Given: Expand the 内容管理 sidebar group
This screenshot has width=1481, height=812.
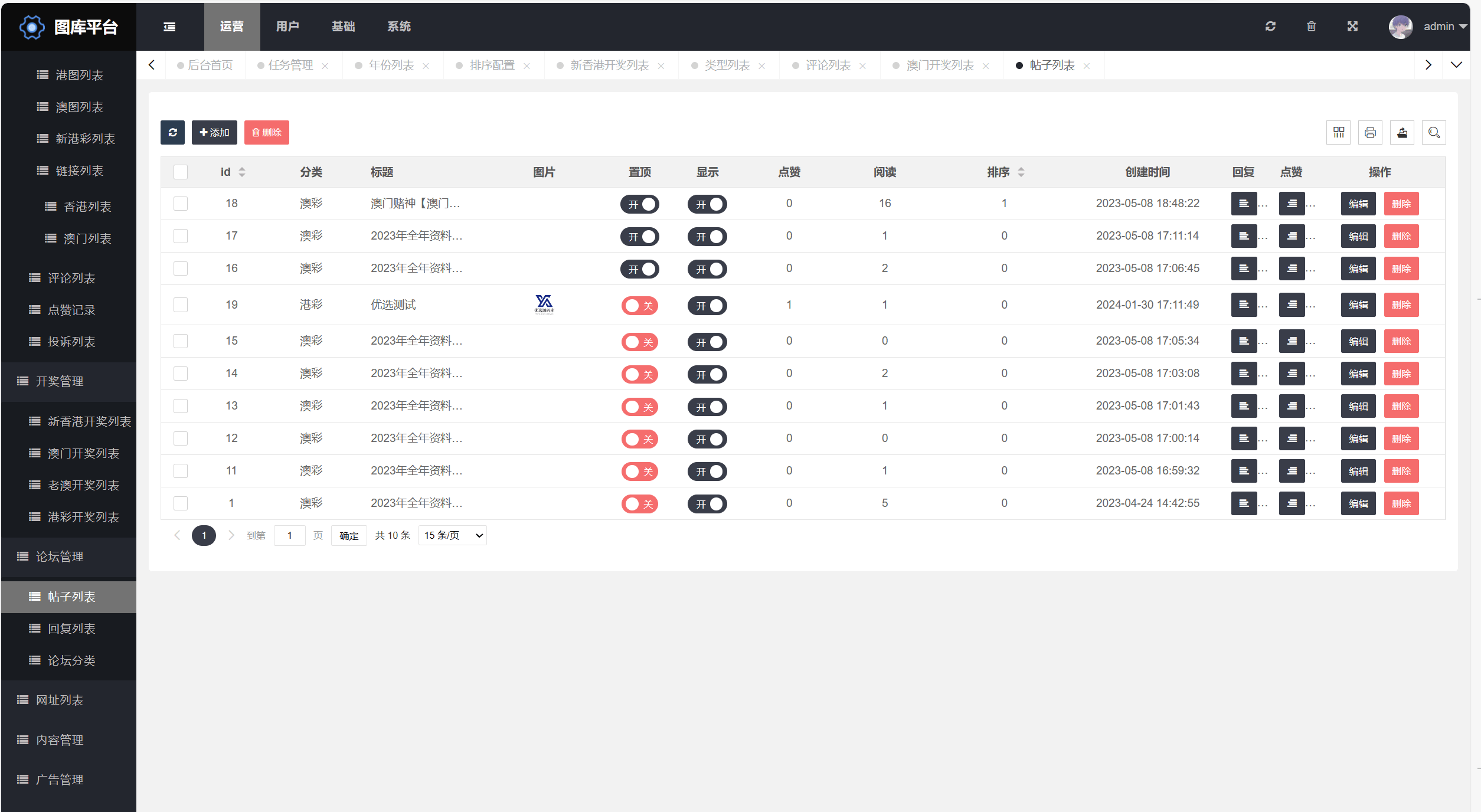Looking at the screenshot, I should point(68,740).
